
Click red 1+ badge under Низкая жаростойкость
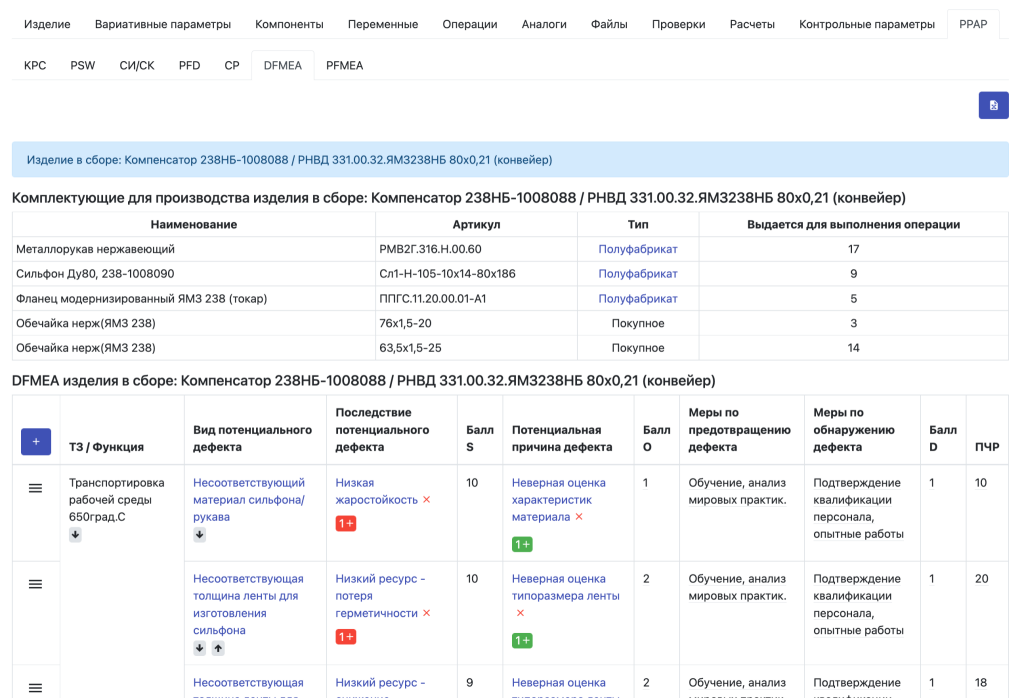345,523
